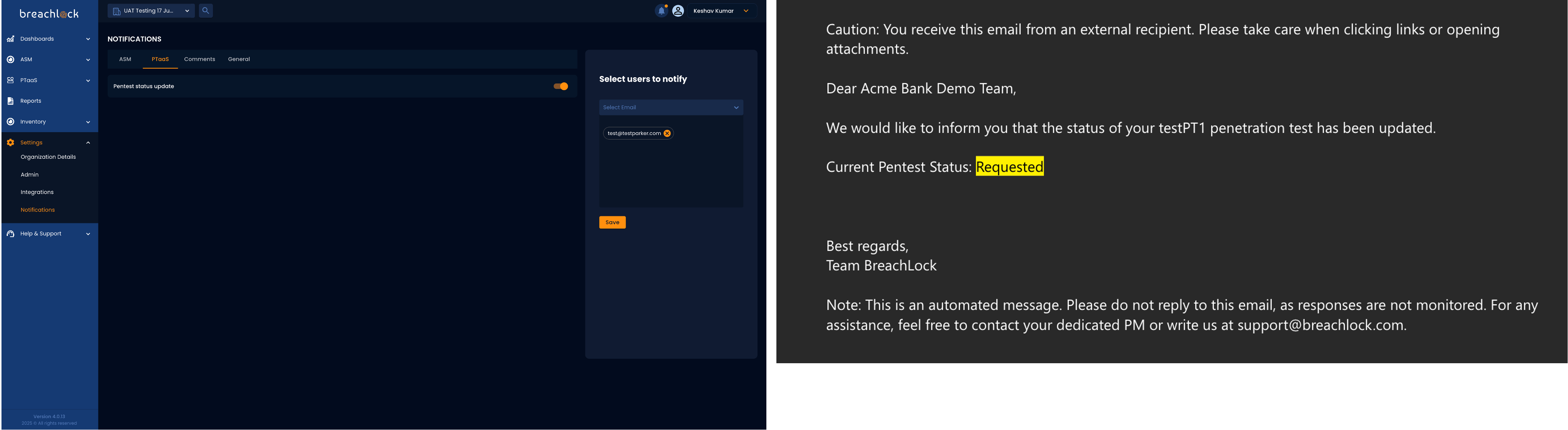Expand the PTaaS menu chevron
The height and width of the screenshot is (430, 1568).
click(x=88, y=80)
